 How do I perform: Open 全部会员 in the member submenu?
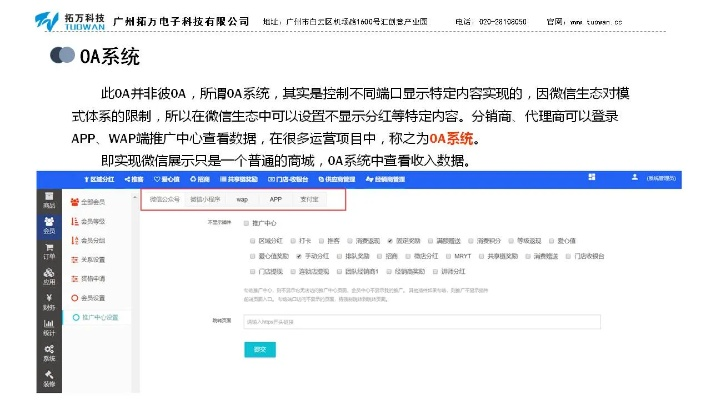(x=93, y=203)
